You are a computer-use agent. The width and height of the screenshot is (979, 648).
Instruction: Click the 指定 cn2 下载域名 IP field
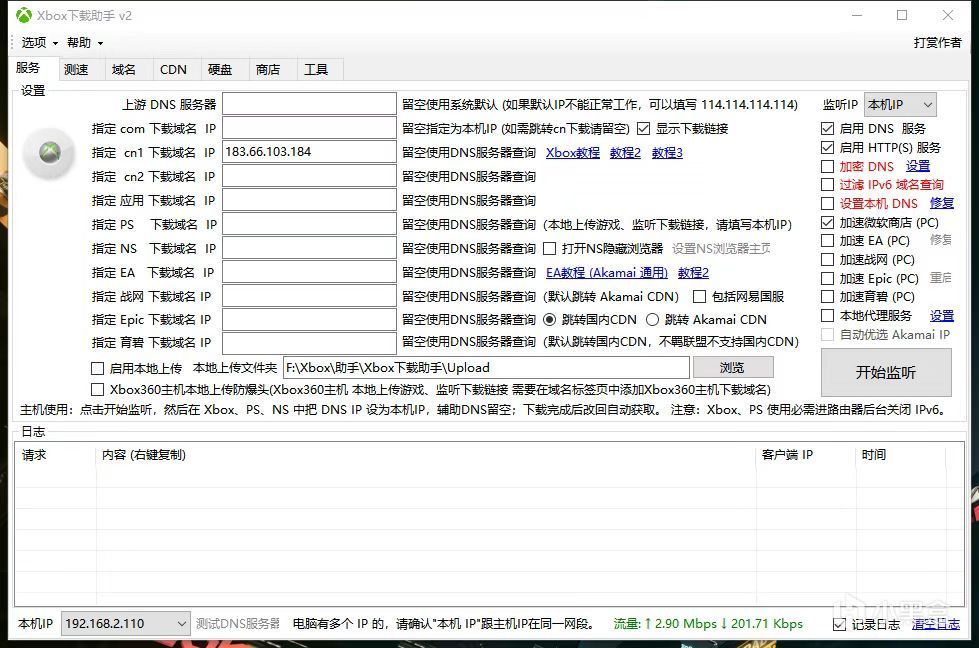click(x=309, y=176)
